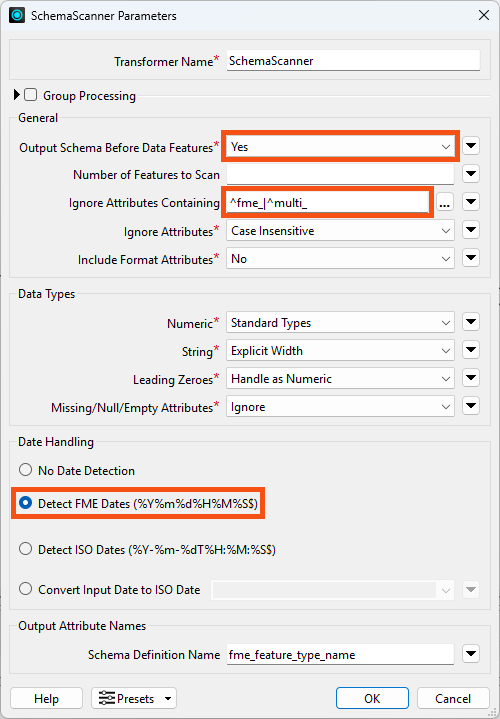Enable the Group Processing checkbox
Image resolution: width=500 pixels, height=719 pixels.
[x=31, y=95]
